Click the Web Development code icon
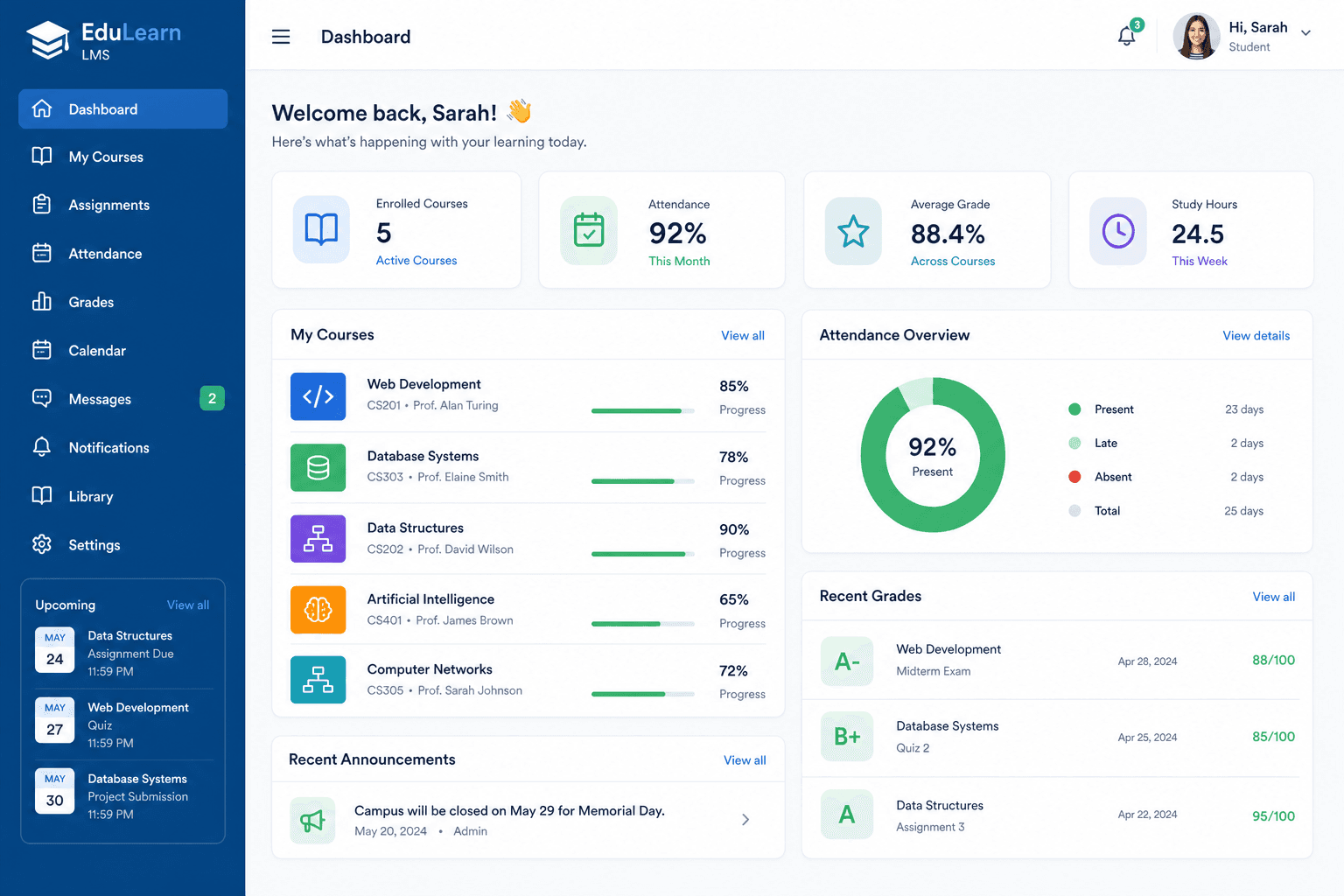Viewport: 1344px width, 896px height. (x=318, y=396)
